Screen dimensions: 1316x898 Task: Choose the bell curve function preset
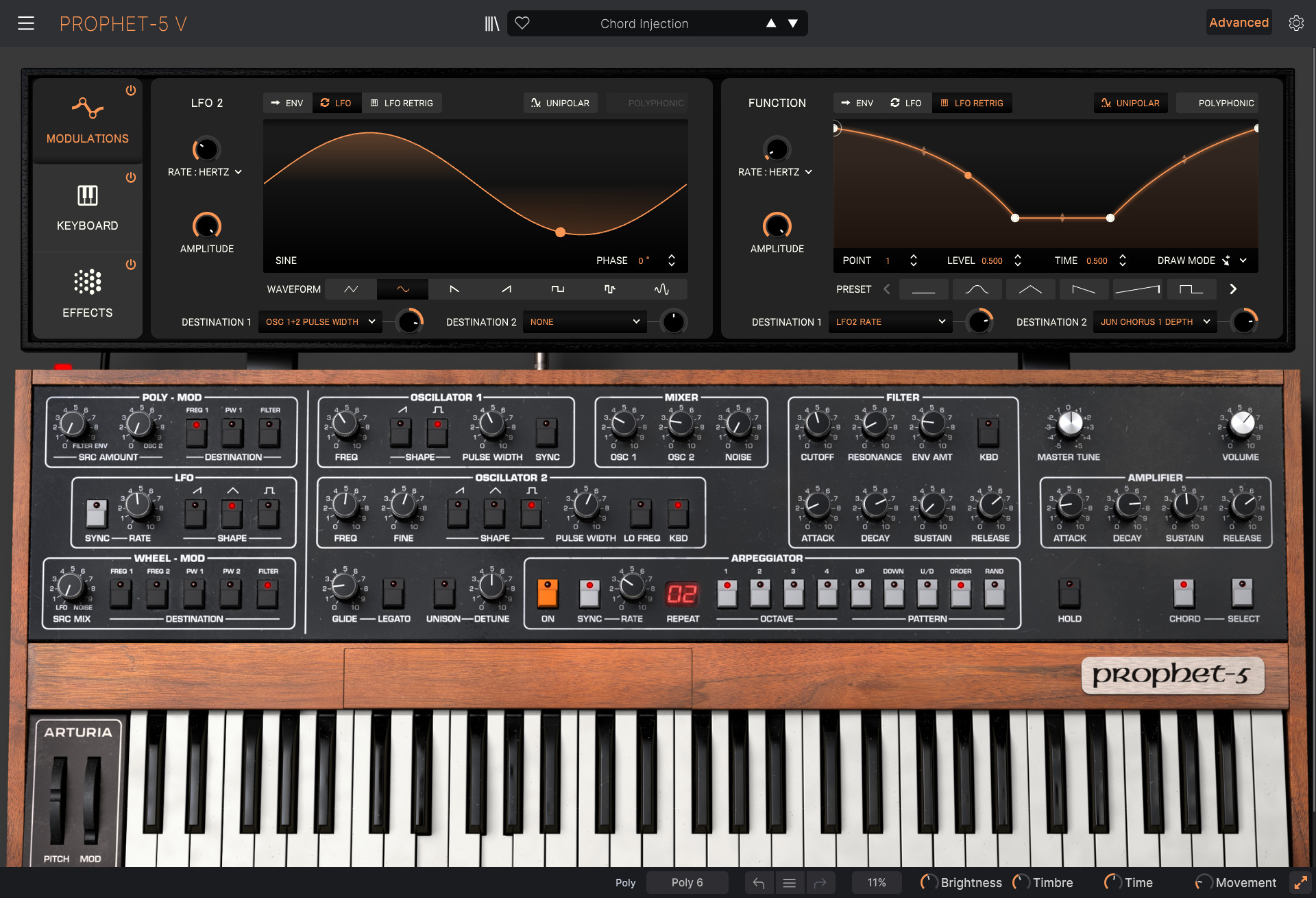pos(977,289)
